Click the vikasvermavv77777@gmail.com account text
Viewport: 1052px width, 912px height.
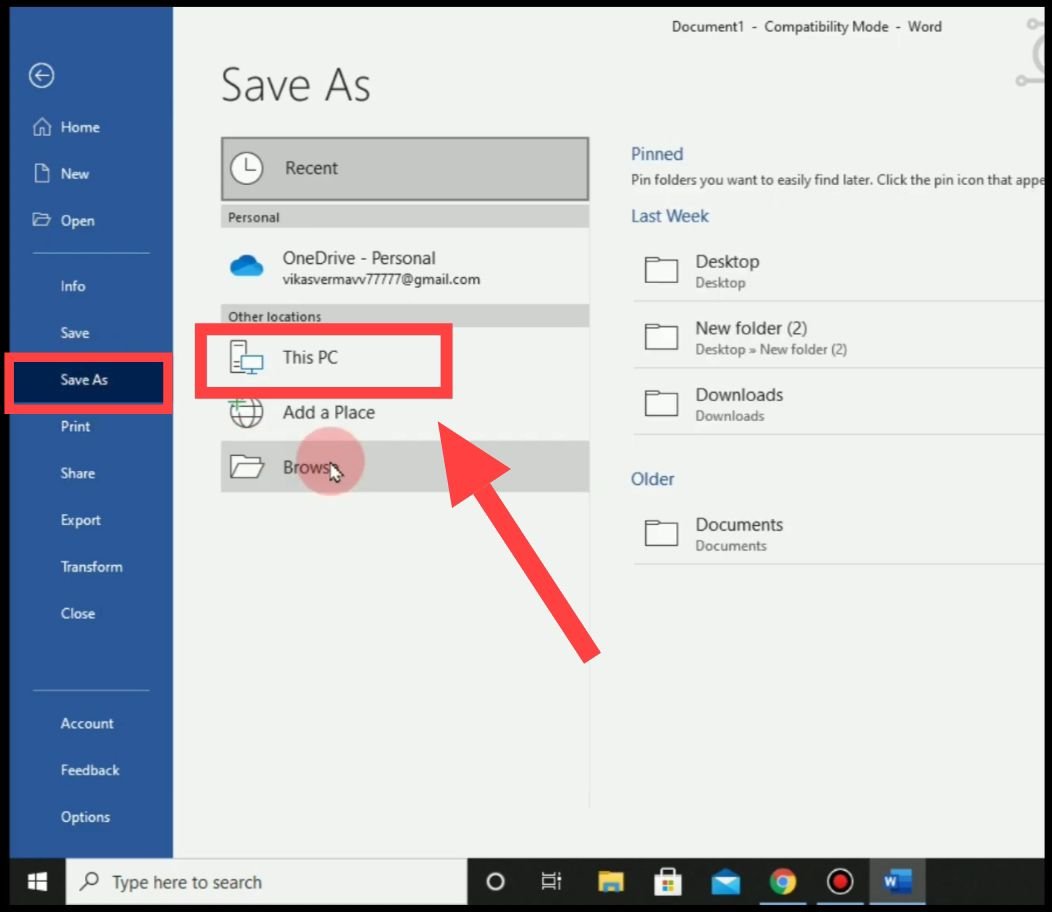coord(381,279)
